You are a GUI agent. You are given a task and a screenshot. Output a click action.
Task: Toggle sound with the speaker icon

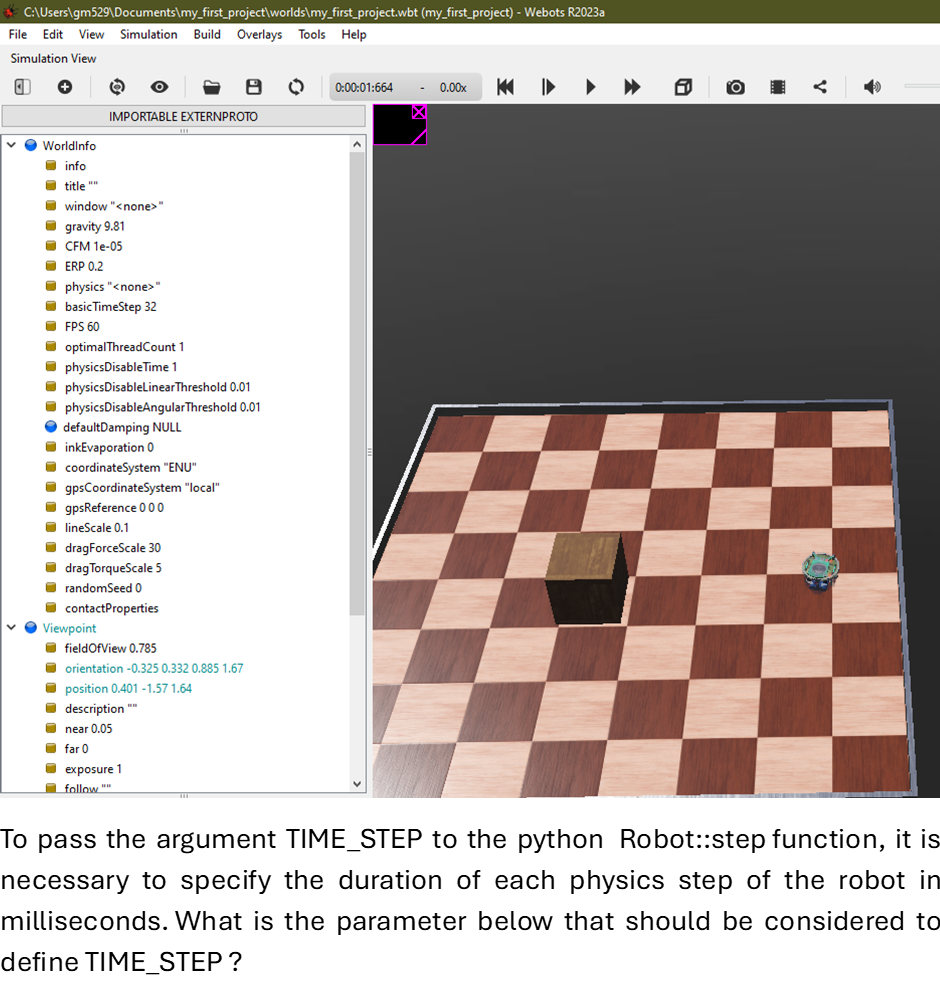pos(872,87)
